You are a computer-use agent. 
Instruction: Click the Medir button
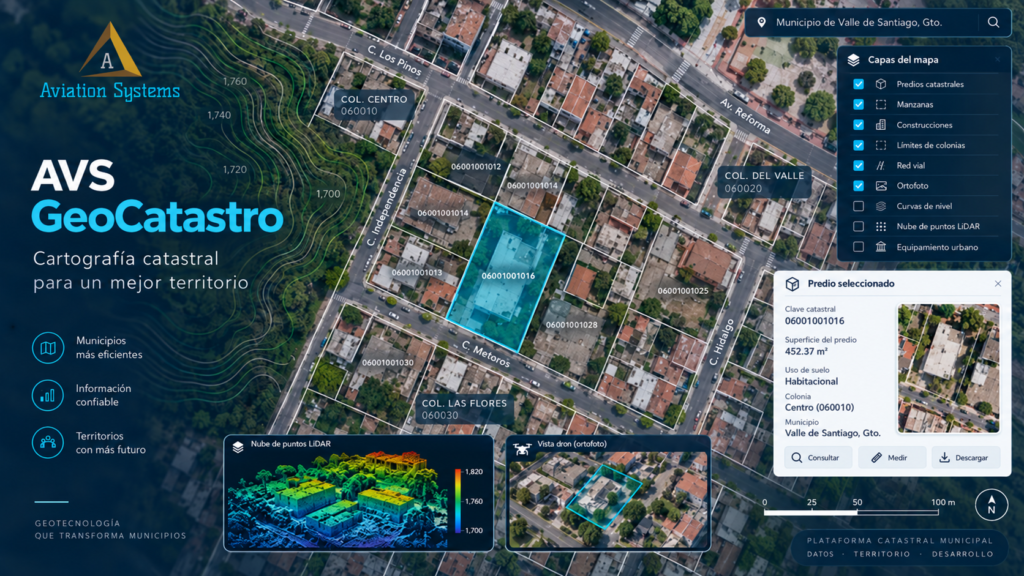click(x=892, y=458)
